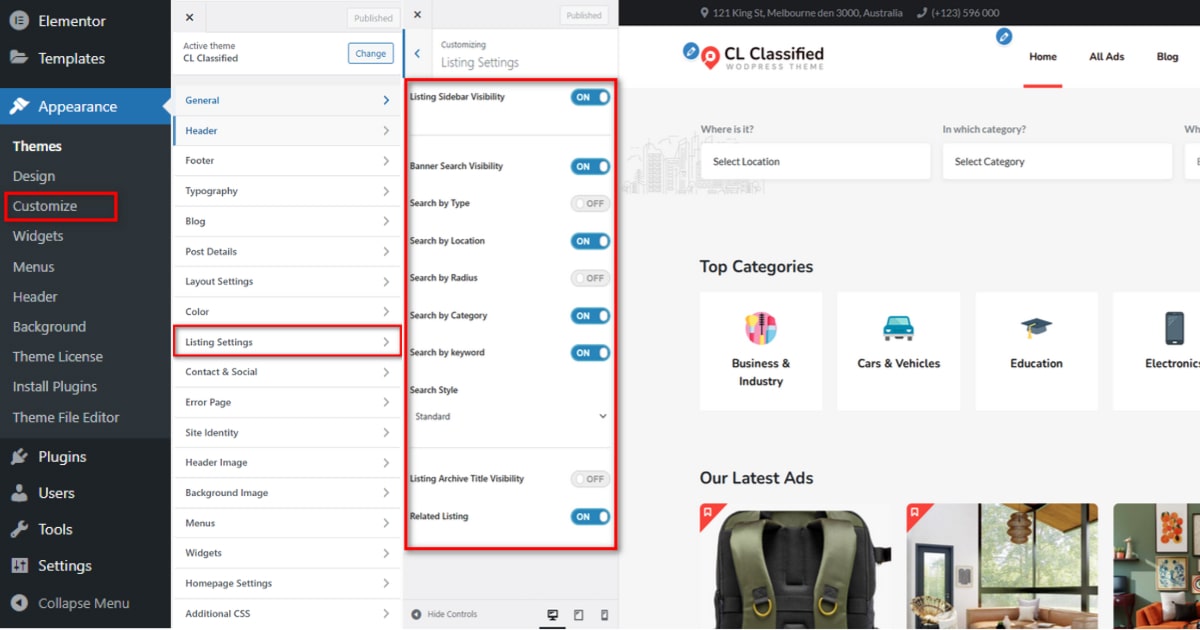Click the Users person icon
1200x630 pixels.
[x=19, y=493]
